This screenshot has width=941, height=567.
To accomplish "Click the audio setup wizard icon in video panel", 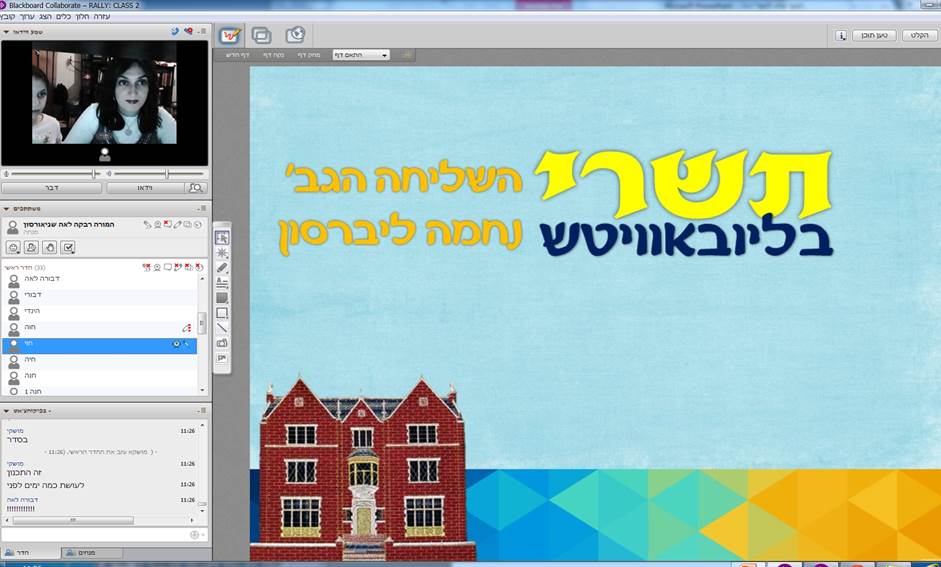I will (x=175, y=31).
